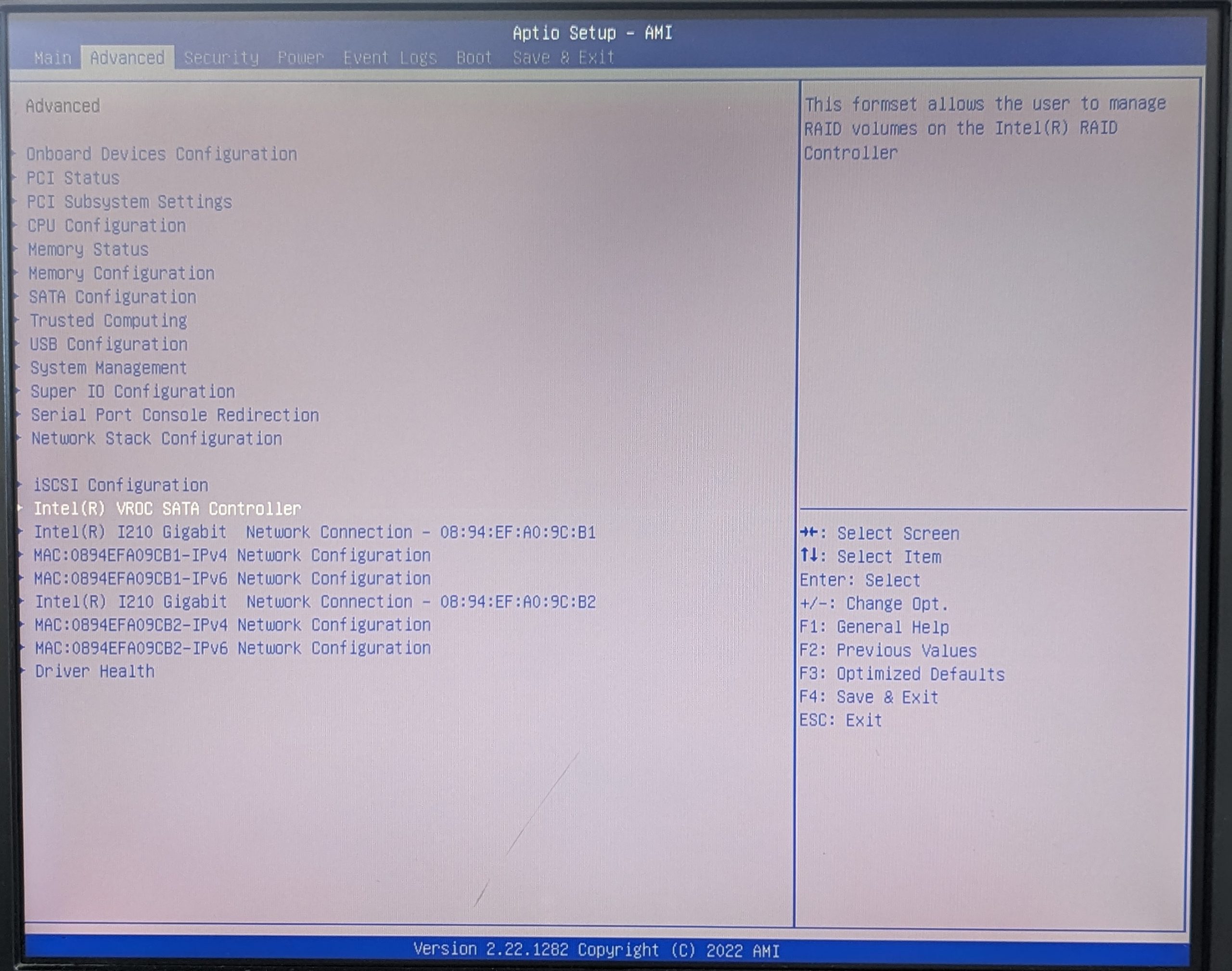The height and width of the screenshot is (971, 1232).
Task: Open I210 Gigabit connection ending 9C:B1
Action: pos(314,532)
